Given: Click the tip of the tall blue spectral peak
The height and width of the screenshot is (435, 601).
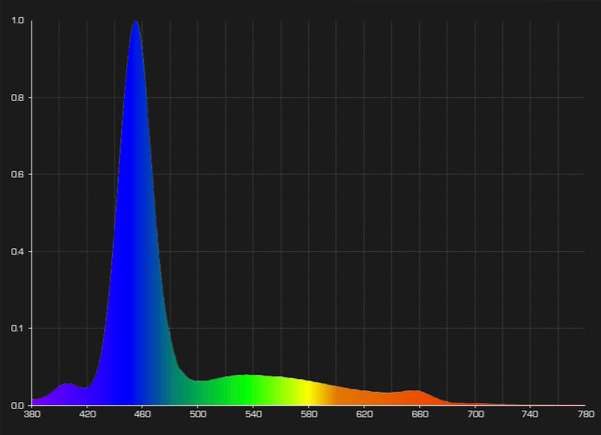Looking at the screenshot, I should [136, 22].
